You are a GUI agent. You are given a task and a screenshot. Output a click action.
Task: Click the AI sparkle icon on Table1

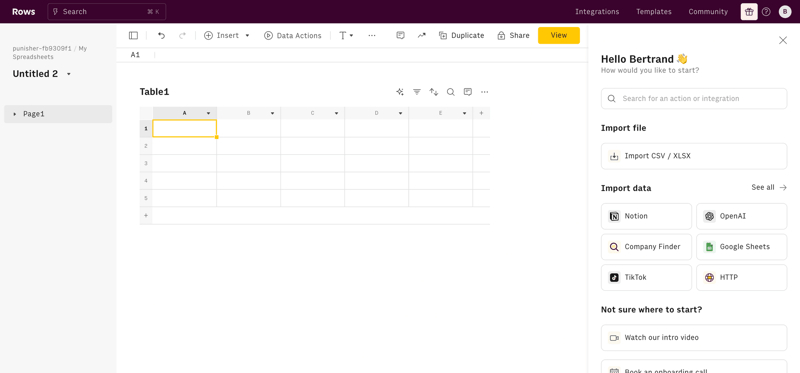[x=400, y=92]
